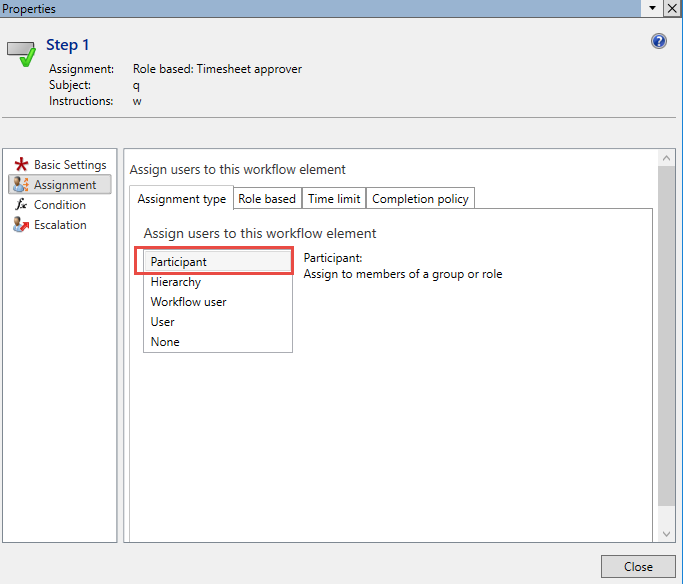Click the Assignment users icon in sidebar
This screenshot has width=683, height=584.
(21, 185)
